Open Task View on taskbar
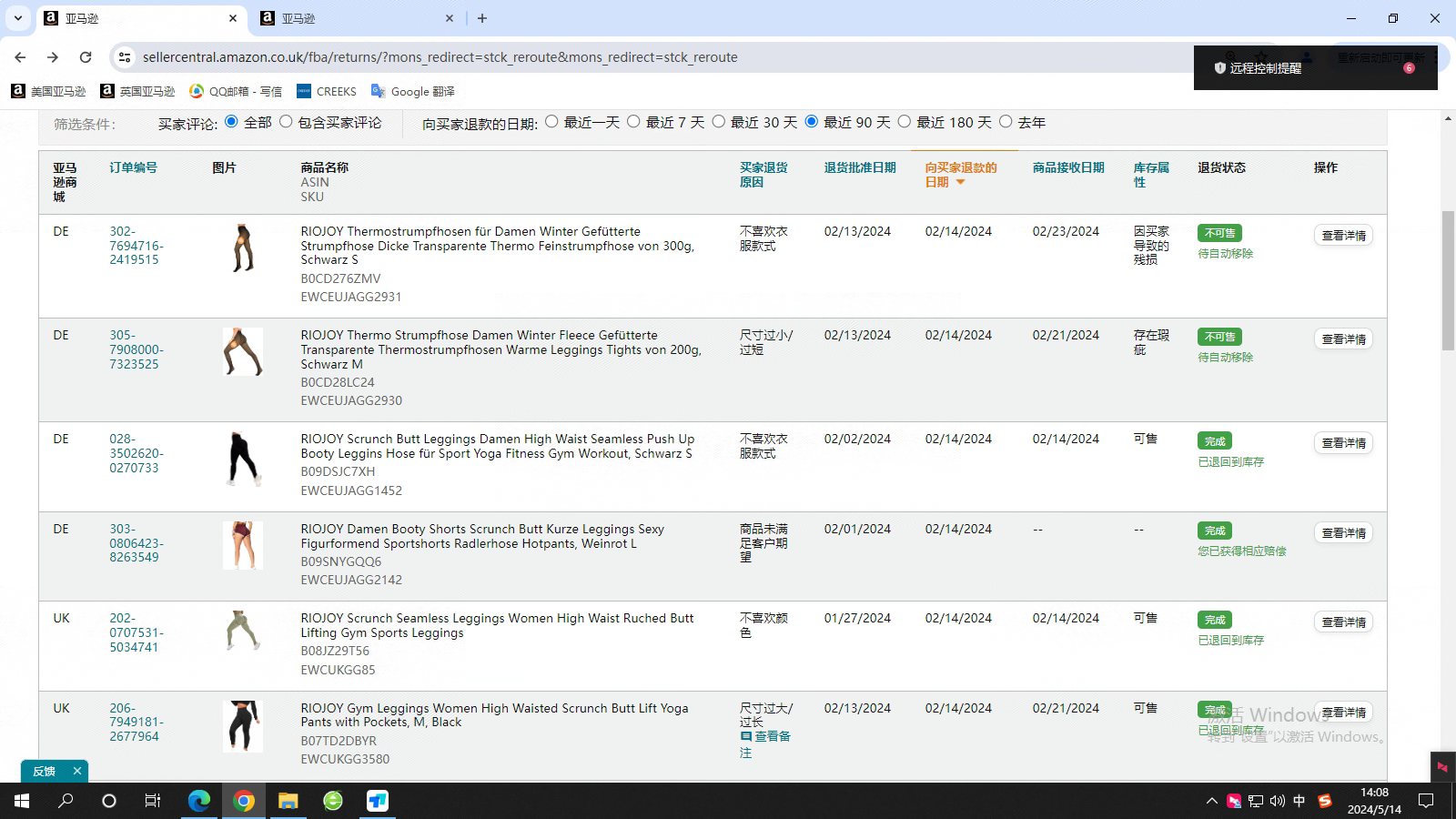 153,801
